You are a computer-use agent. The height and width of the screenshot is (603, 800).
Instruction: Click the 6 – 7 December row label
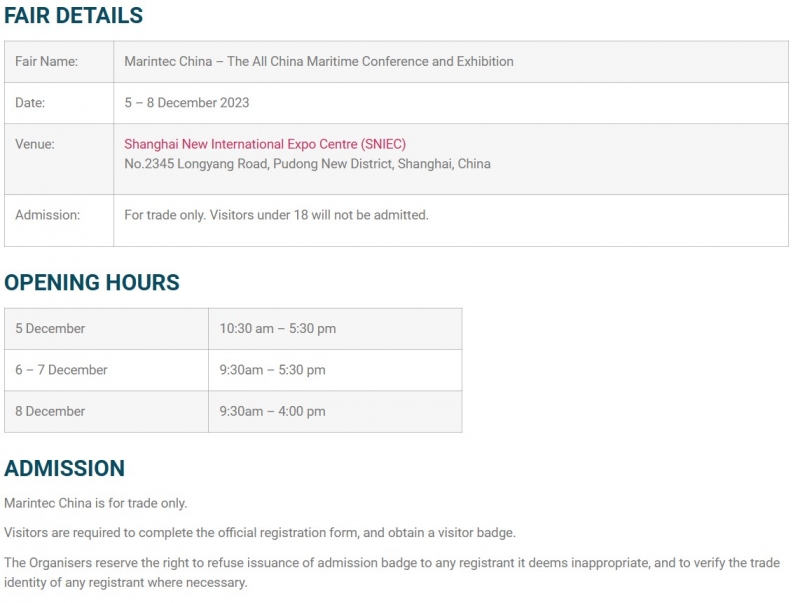(61, 370)
